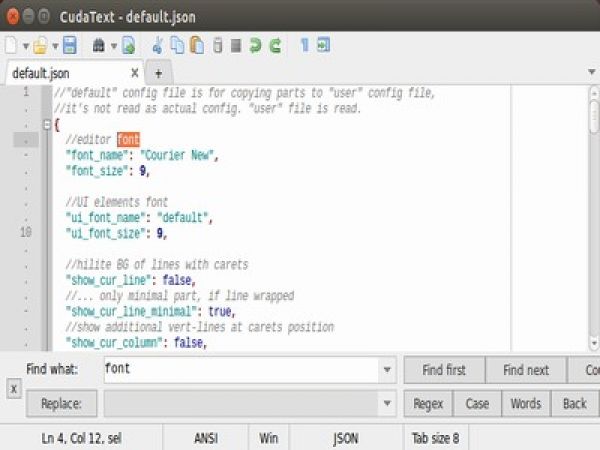The image size is (600, 450).
Task: Click the Ln 4, Col 12 status field
Action: tap(81, 438)
